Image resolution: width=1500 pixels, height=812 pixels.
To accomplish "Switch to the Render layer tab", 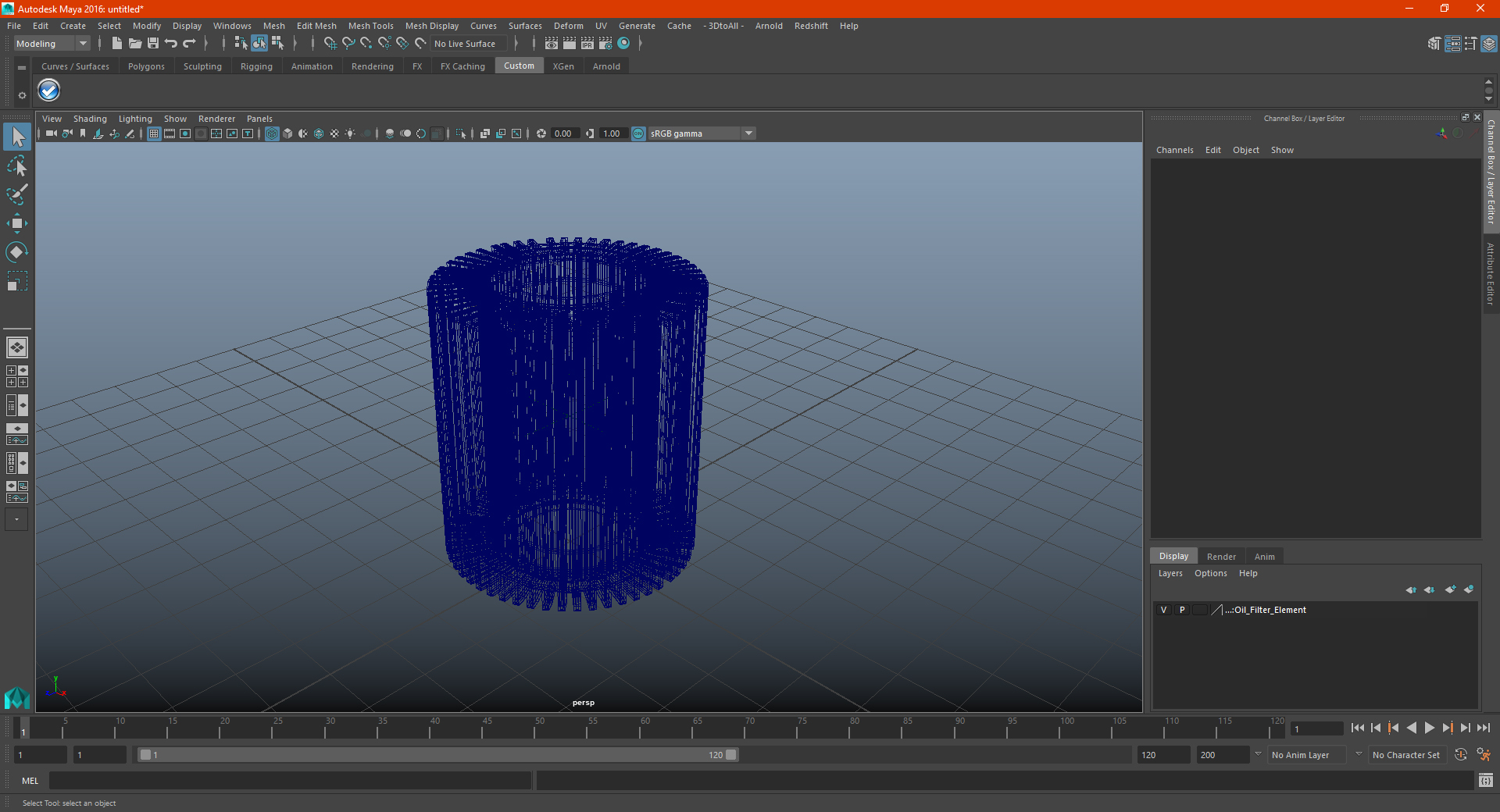I will pyautogui.click(x=1221, y=557).
